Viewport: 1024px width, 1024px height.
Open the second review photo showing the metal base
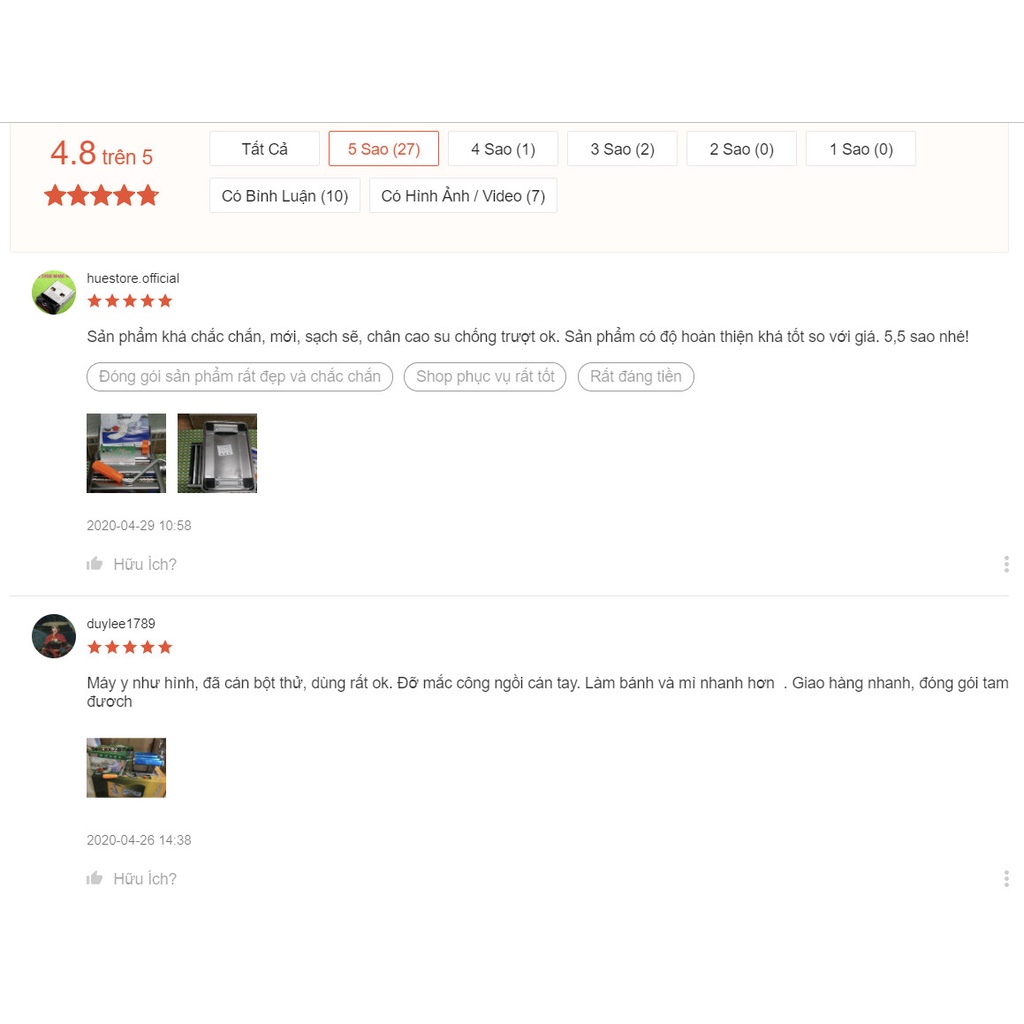tap(217, 453)
